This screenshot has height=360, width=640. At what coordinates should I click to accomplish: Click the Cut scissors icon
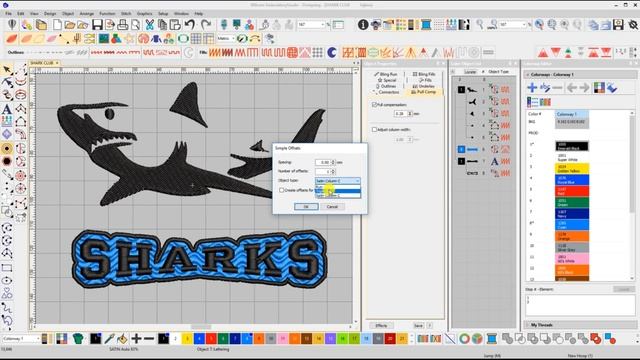(x=149, y=25)
